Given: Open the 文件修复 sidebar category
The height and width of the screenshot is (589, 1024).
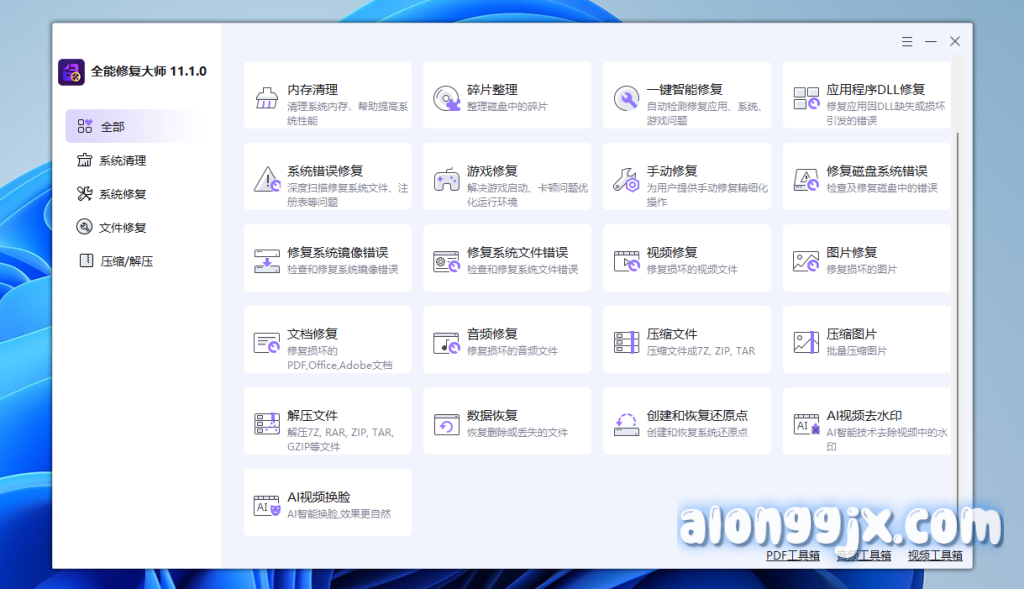Looking at the screenshot, I should pyautogui.click(x=122, y=227).
